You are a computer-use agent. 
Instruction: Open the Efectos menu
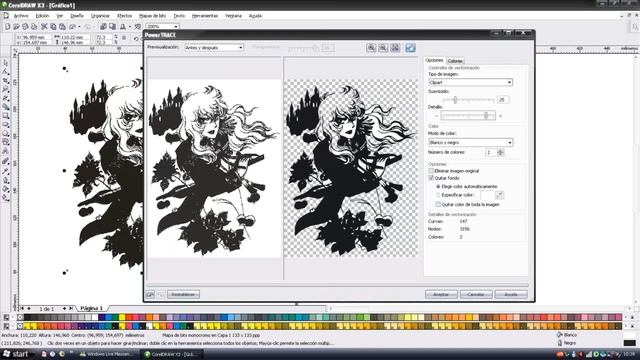click(x=124, y=16)
